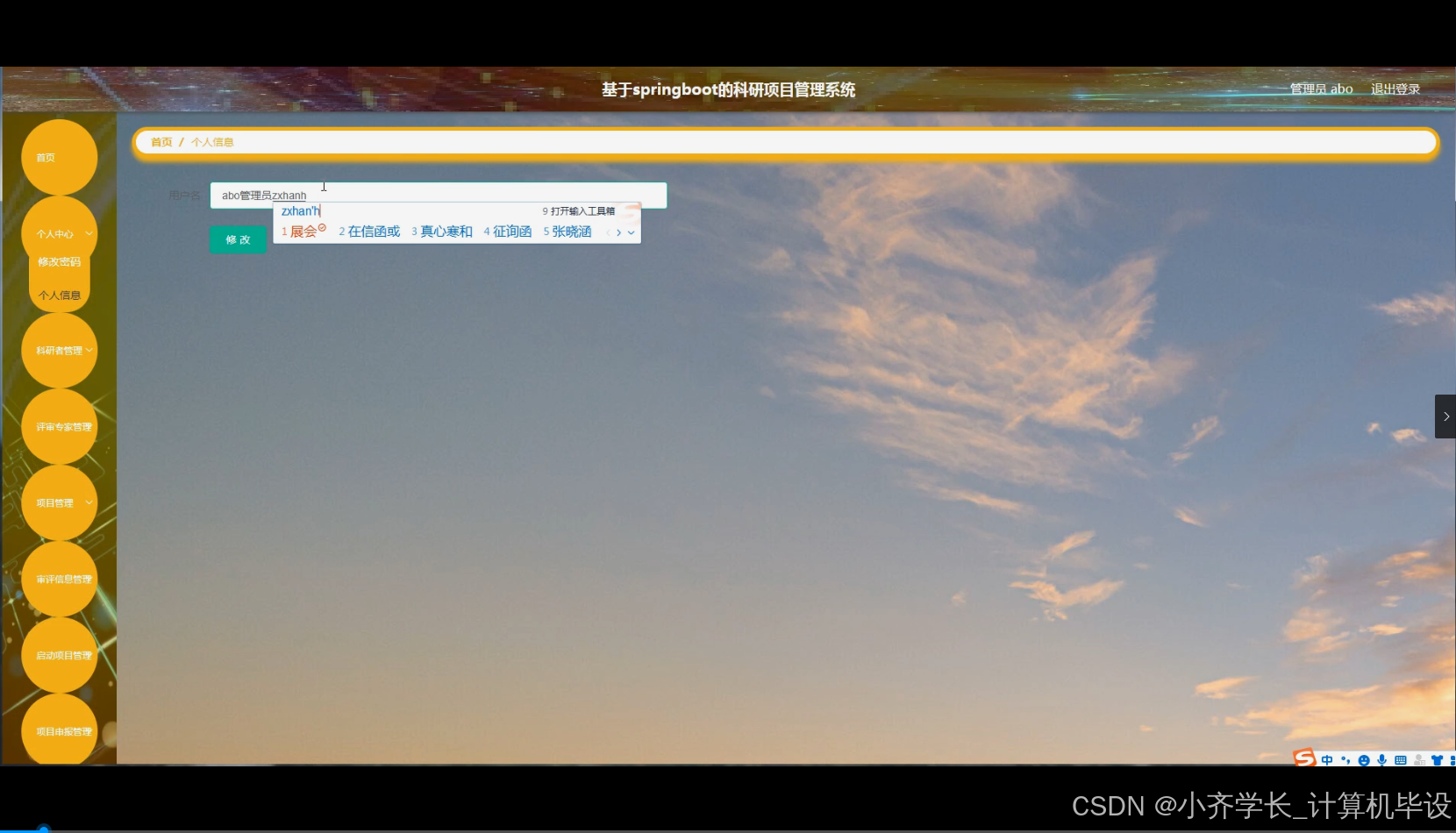This screenshot has width=1456, height=833.
Task: Click 退出登录 to log out
Action: tap(1395, 89)
